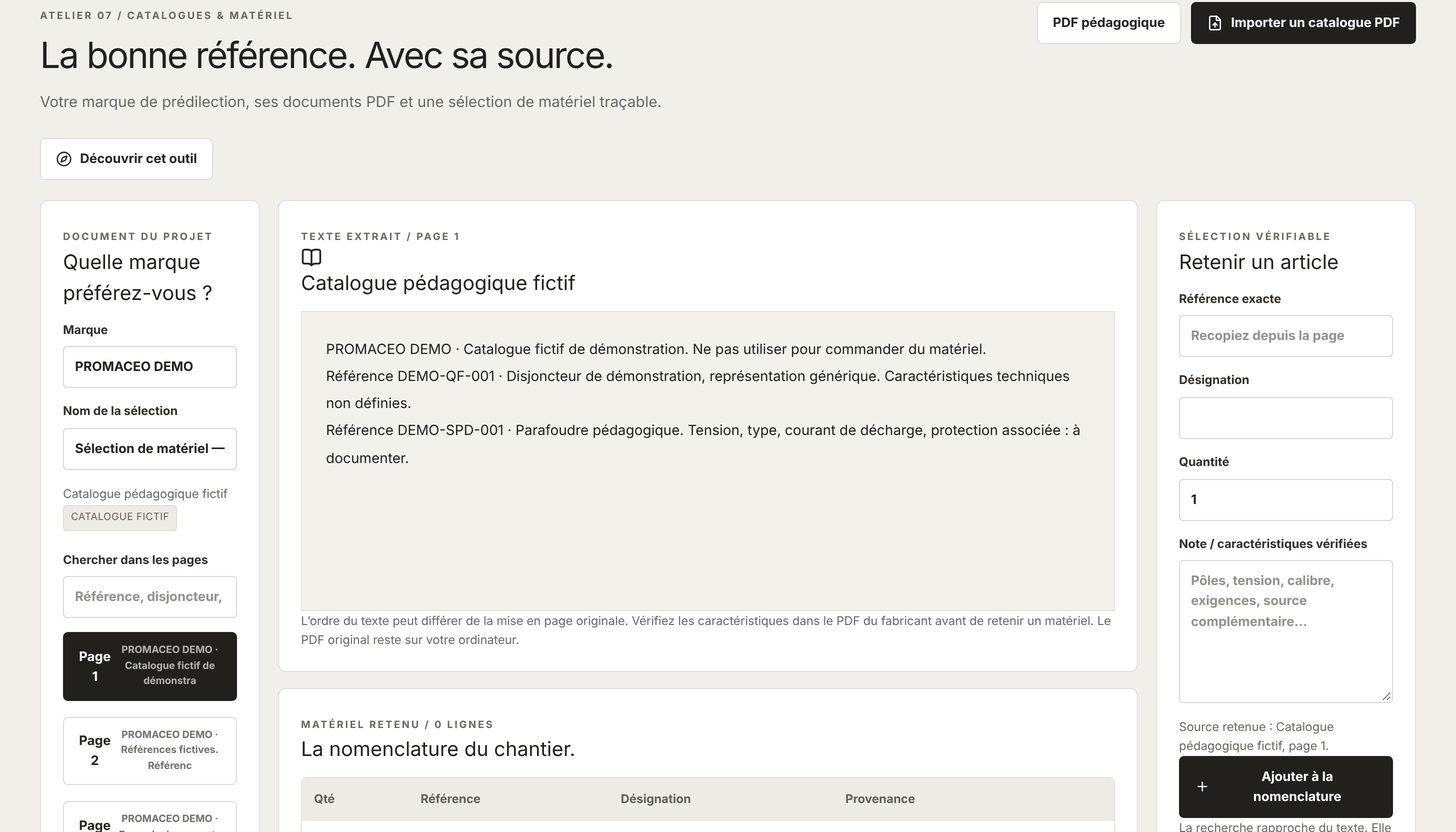This screenshot has height=832, width=1456.
Task: Click the Provenance column header
Action: [x=880, y=799]
